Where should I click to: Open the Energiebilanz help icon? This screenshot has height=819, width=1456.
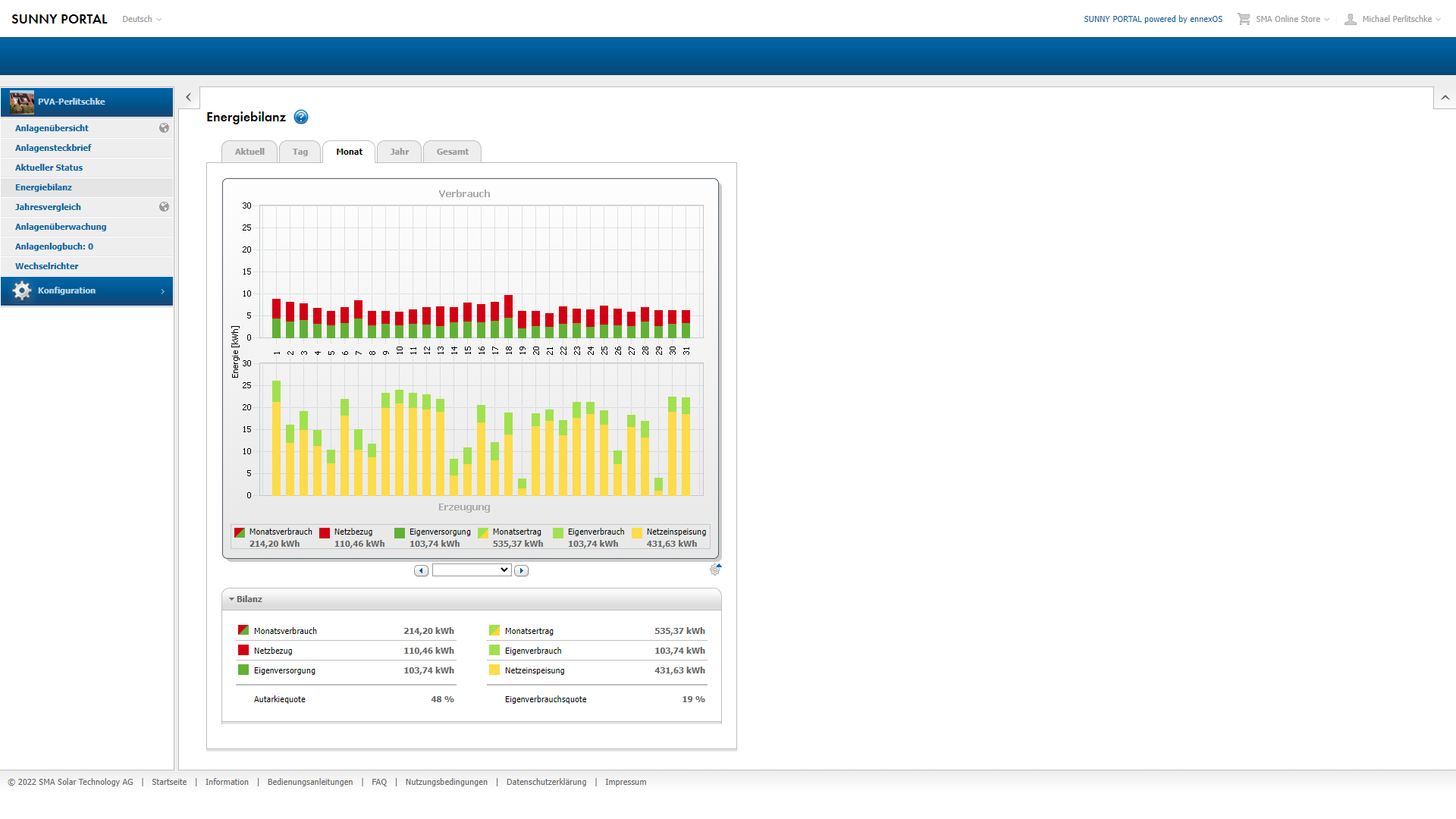[x=301, y=117]
